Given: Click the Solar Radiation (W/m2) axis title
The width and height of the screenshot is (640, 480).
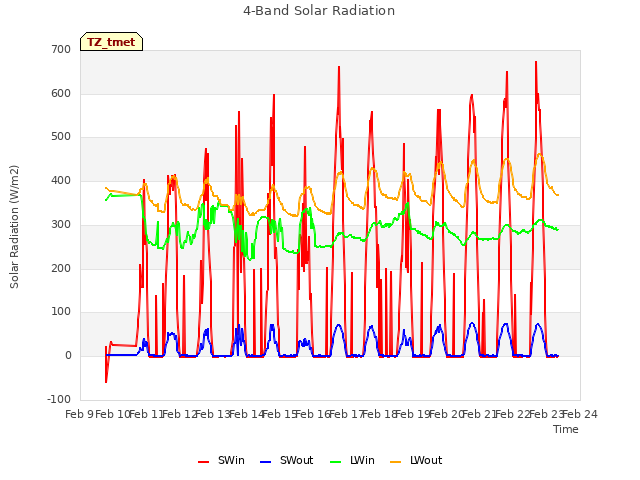Looking at the screenshot, I should click(x=14, y=227).
